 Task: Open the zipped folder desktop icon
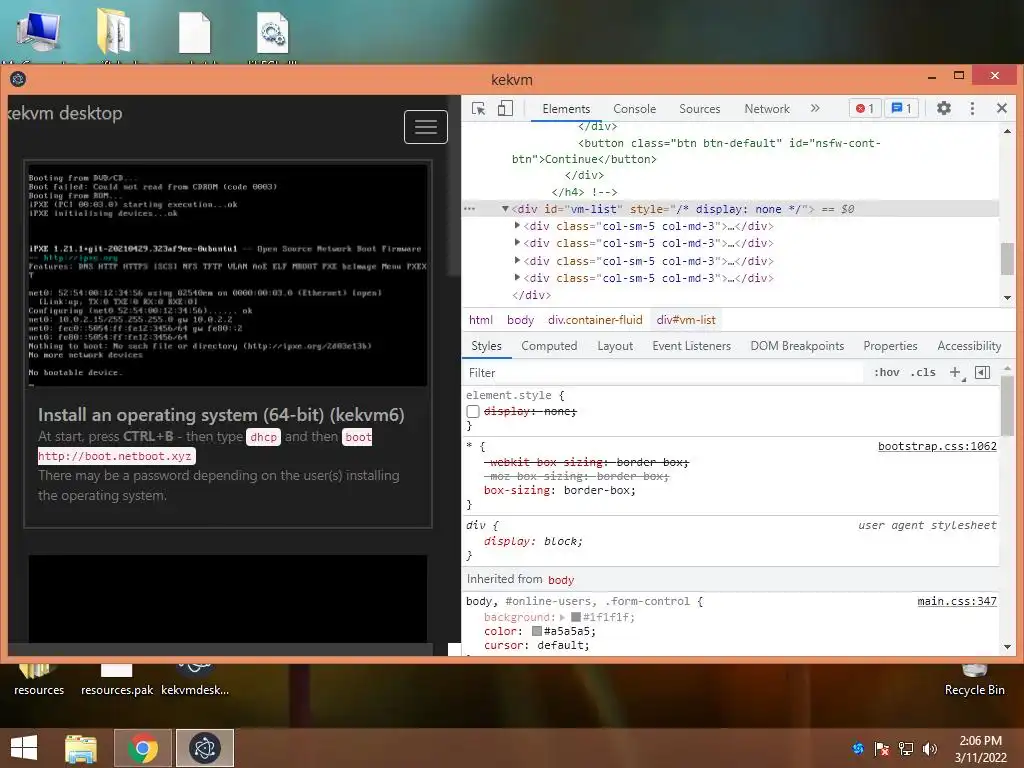[x=114, y=31]
